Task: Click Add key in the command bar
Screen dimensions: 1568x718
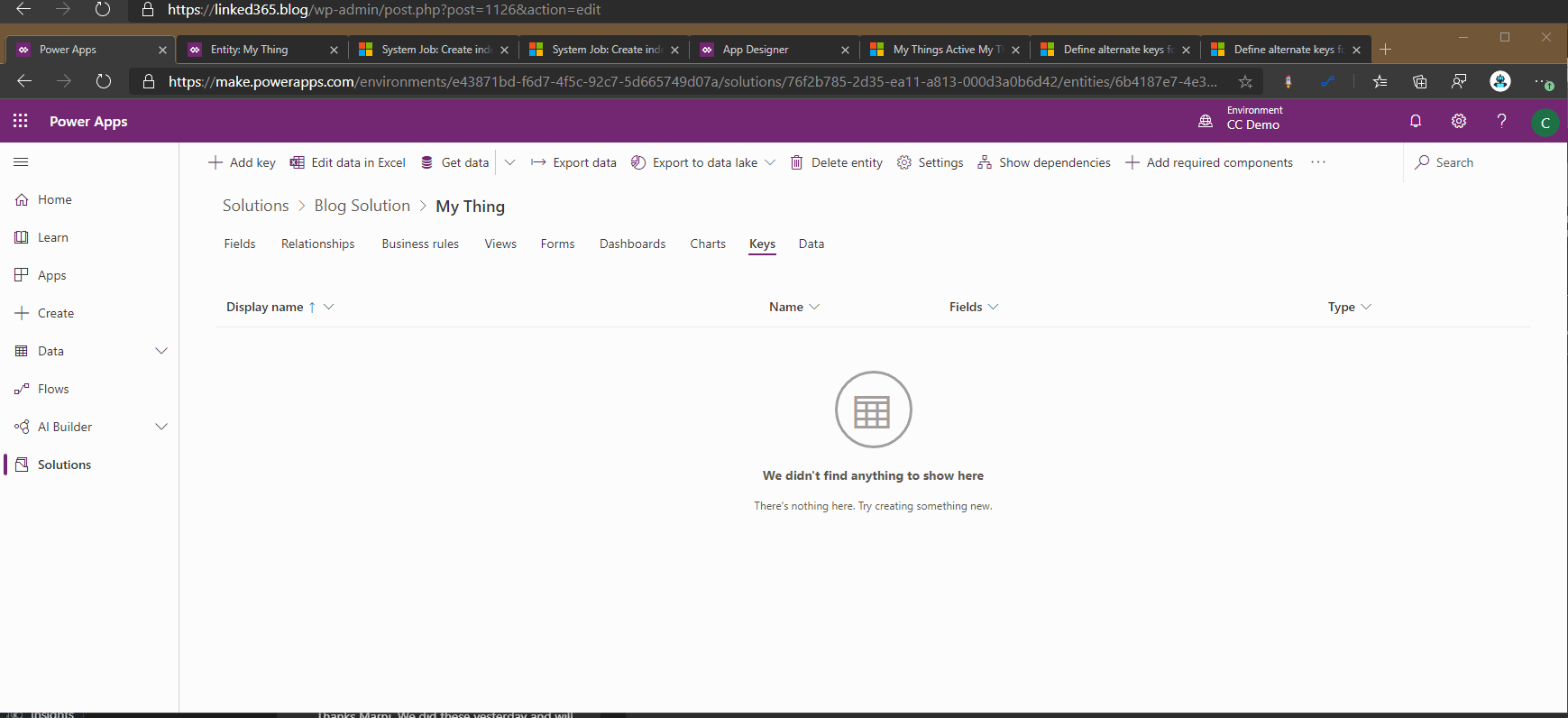Action: (x=242, y=162)
